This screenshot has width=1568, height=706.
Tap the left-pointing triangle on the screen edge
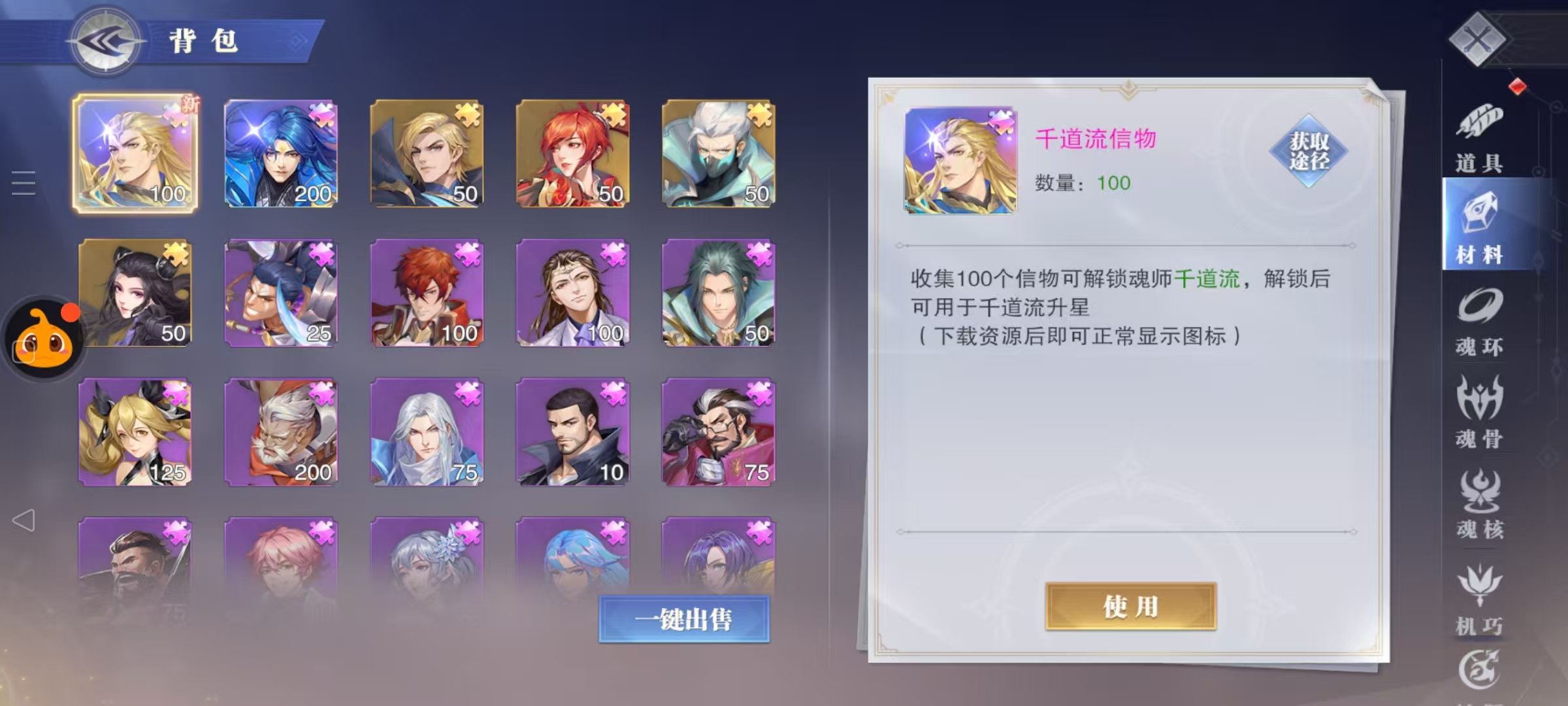coord(24,520)
